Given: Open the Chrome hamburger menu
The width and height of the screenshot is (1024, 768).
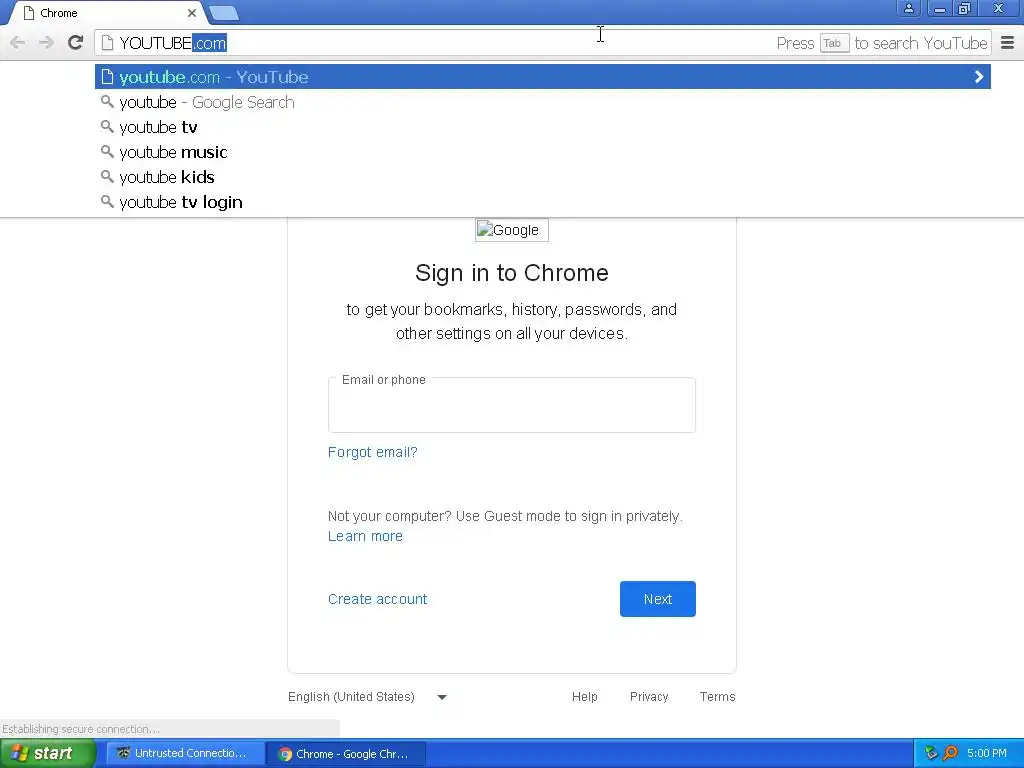Looking at the screenshot, I should [1008, 43].
